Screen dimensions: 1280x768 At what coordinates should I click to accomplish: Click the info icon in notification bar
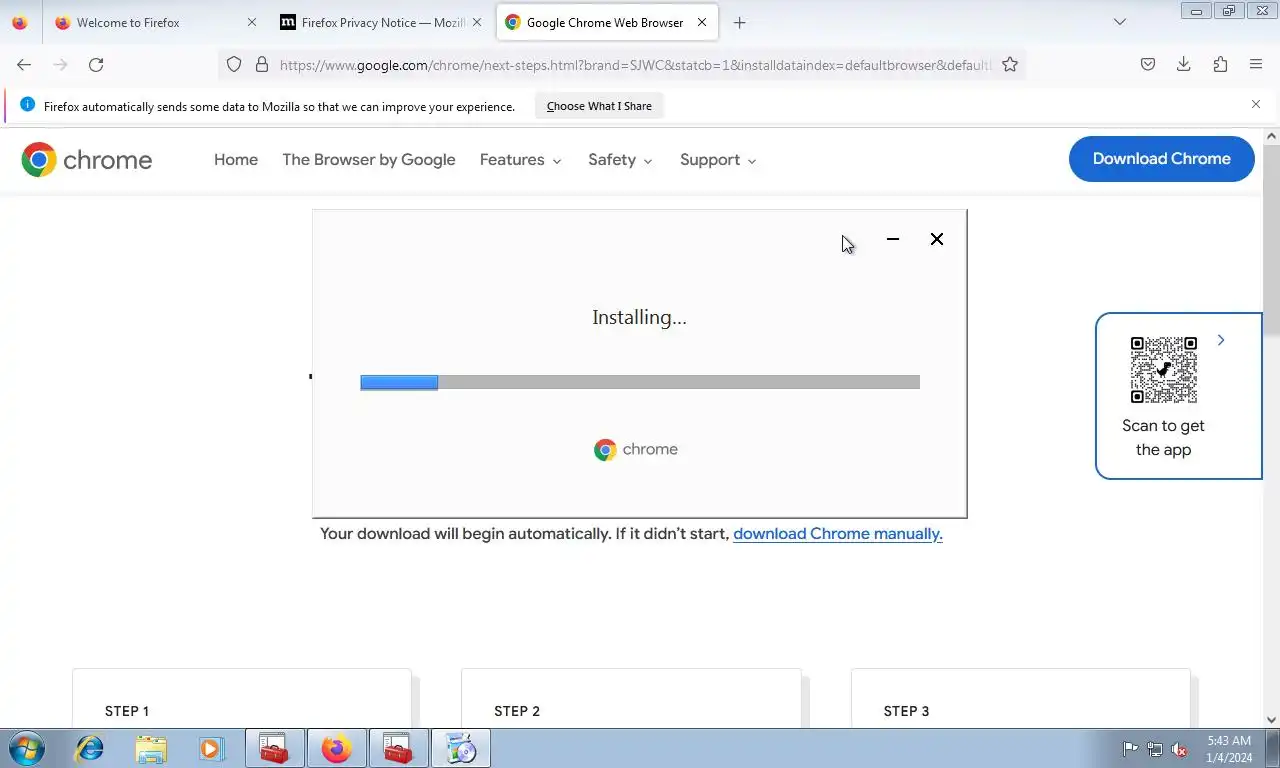(x=27, y=105)
